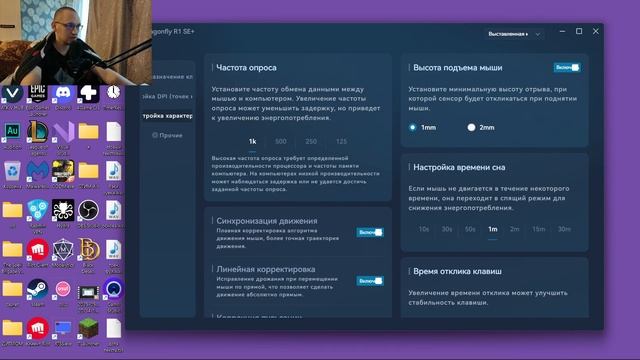Open the Epic Games Launcher desktop shortcut
The height and width of the screenshot is (360, 640).
[38, 94]
